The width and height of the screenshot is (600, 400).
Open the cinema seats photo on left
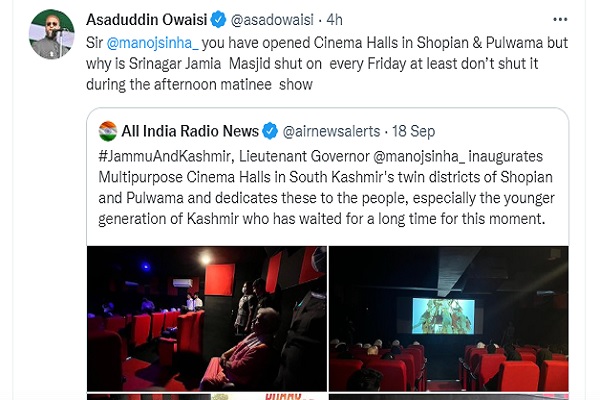click(x=207, y=318)
